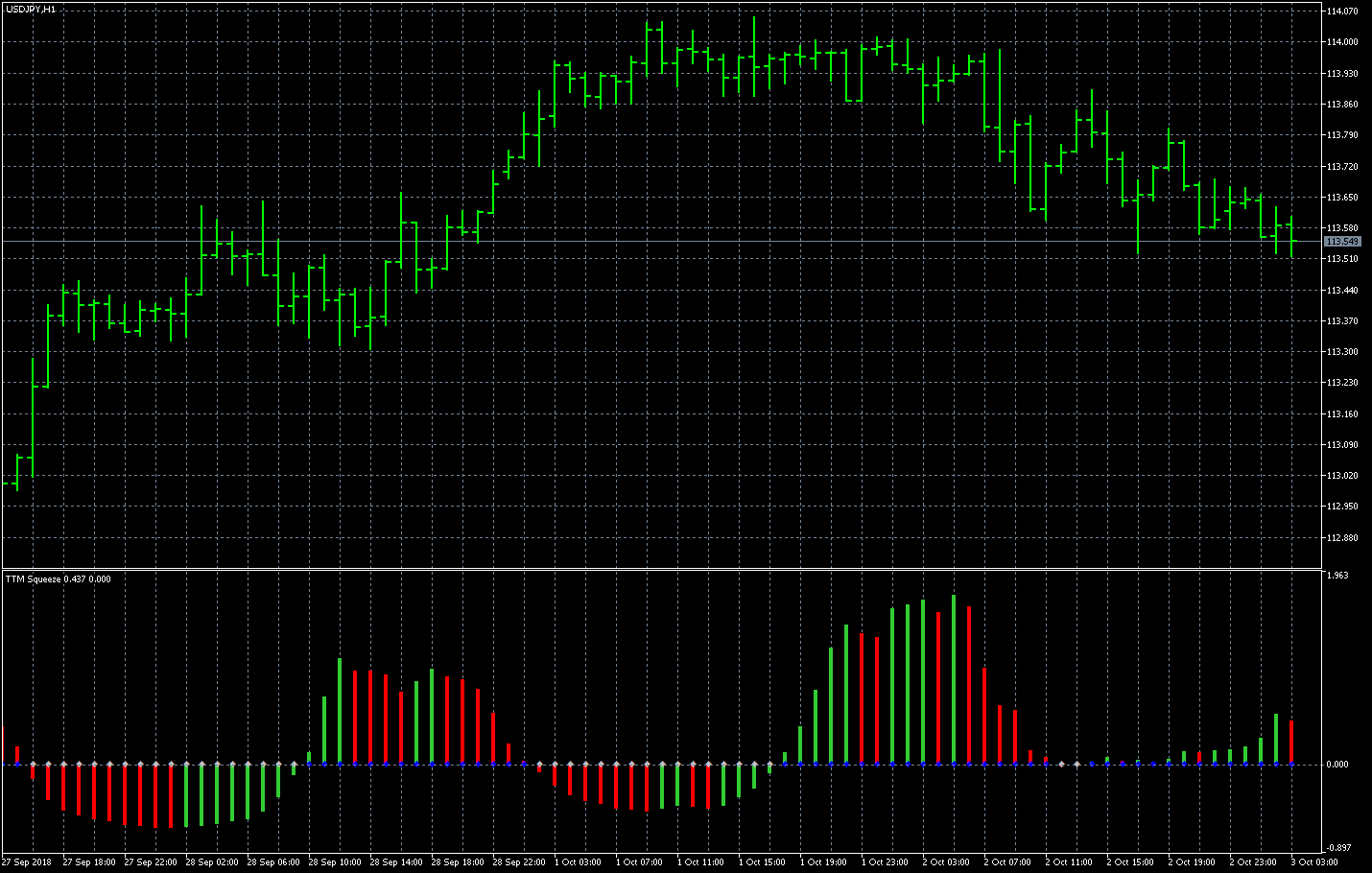Select the 113.650 price scale label
Image resolution: width=1372 pixels, height=873 pixels.
[1341, 198]
